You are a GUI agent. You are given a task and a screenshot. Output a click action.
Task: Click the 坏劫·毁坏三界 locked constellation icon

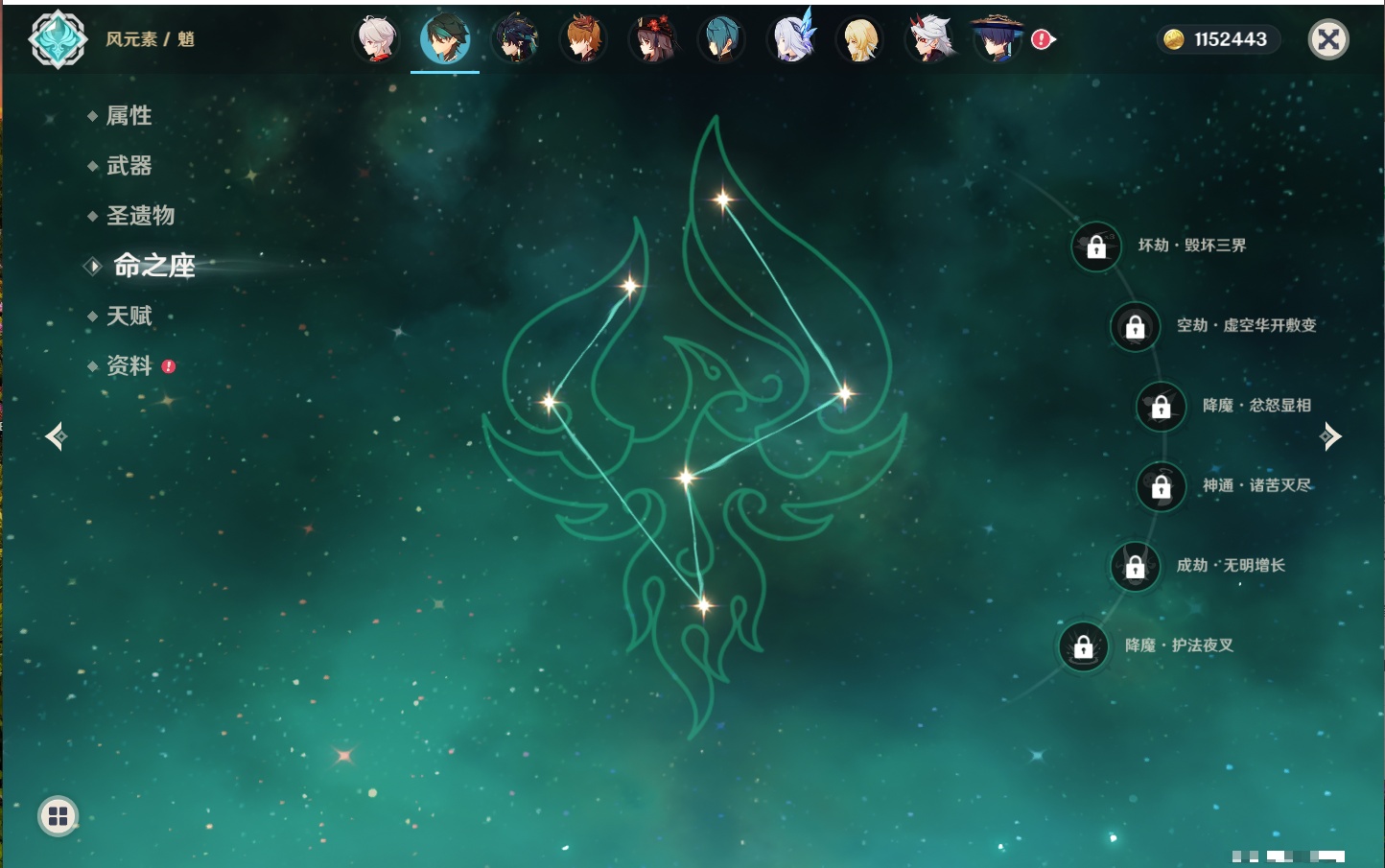click(x=1096, y=246)
